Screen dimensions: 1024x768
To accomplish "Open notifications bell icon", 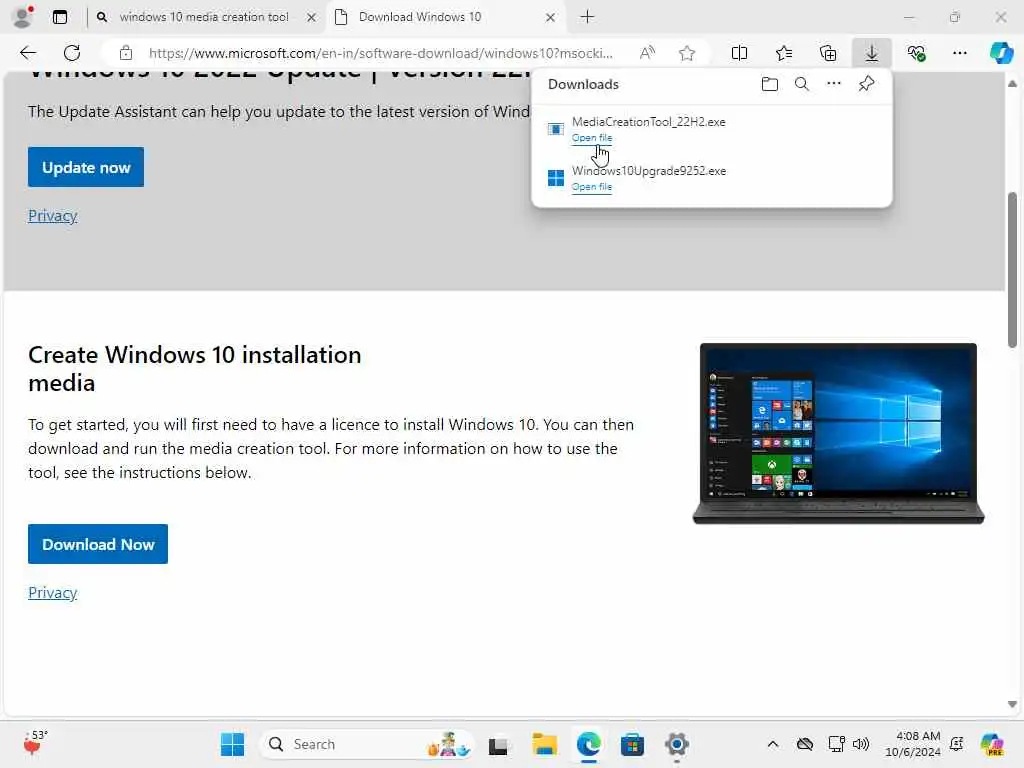I will 957,744.
